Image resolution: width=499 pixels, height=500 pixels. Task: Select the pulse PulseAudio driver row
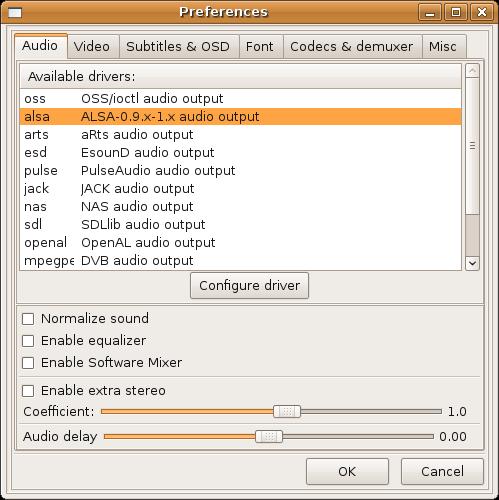[x=241, y=171]
